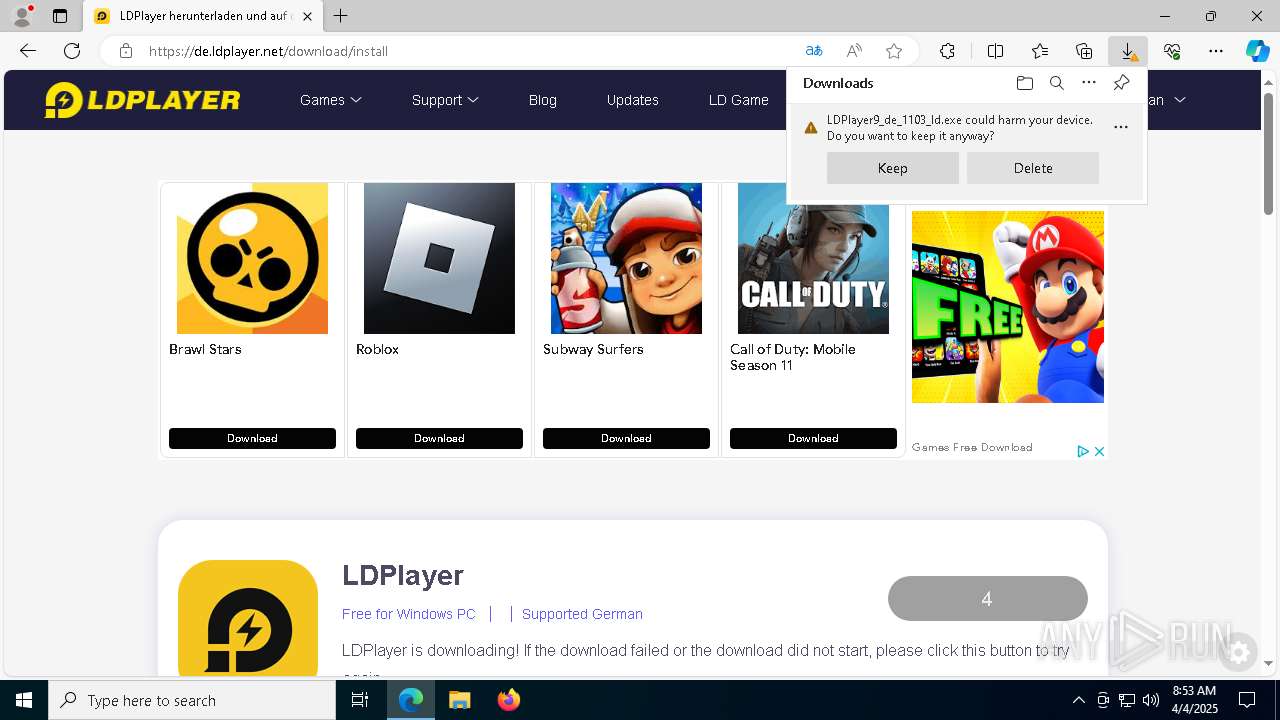Open Task View on taskbar
This screenshot has width=1280, height=720.
[360, 700]
